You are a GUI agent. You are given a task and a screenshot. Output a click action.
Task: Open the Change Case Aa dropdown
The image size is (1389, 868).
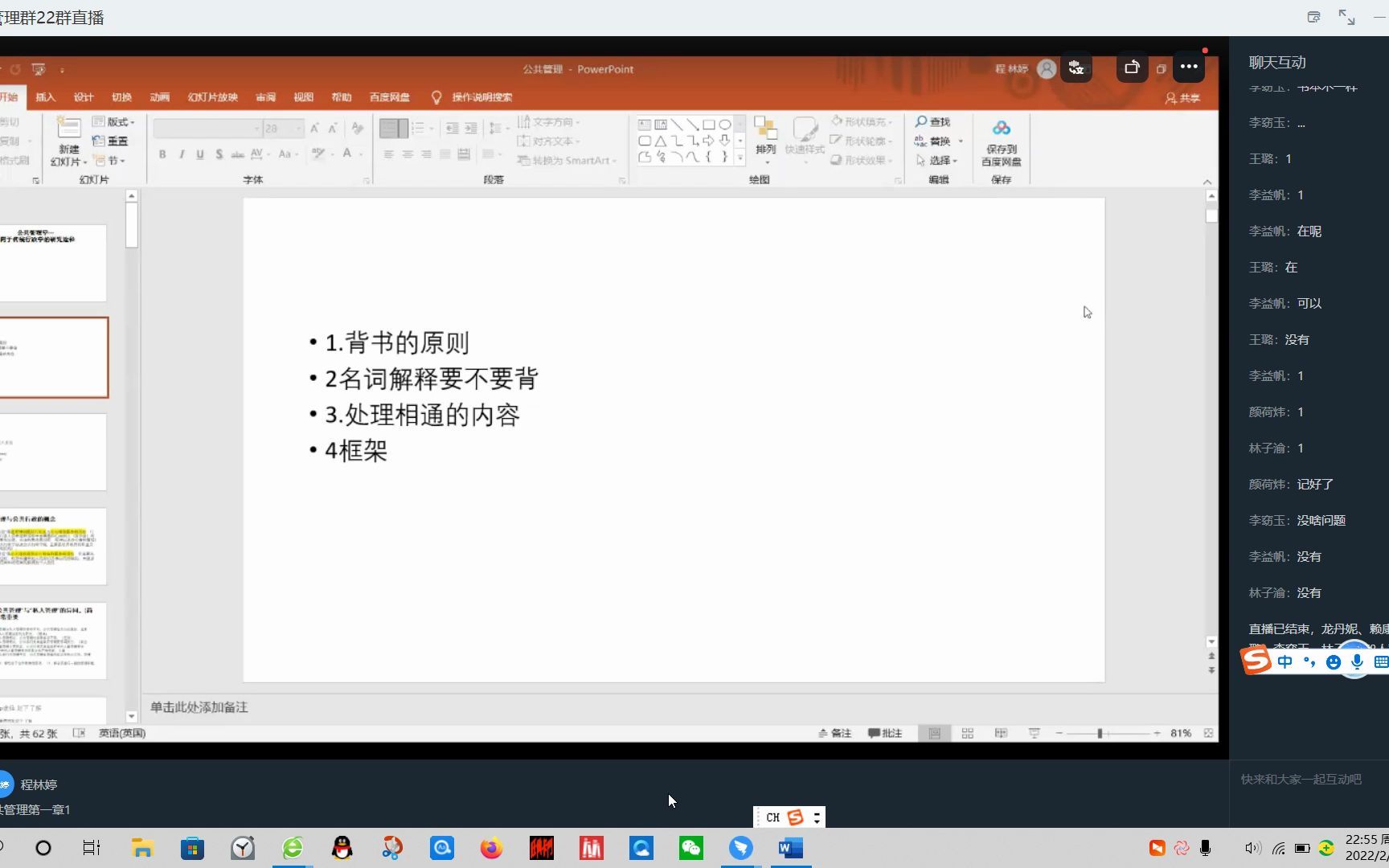pos(288,154)
